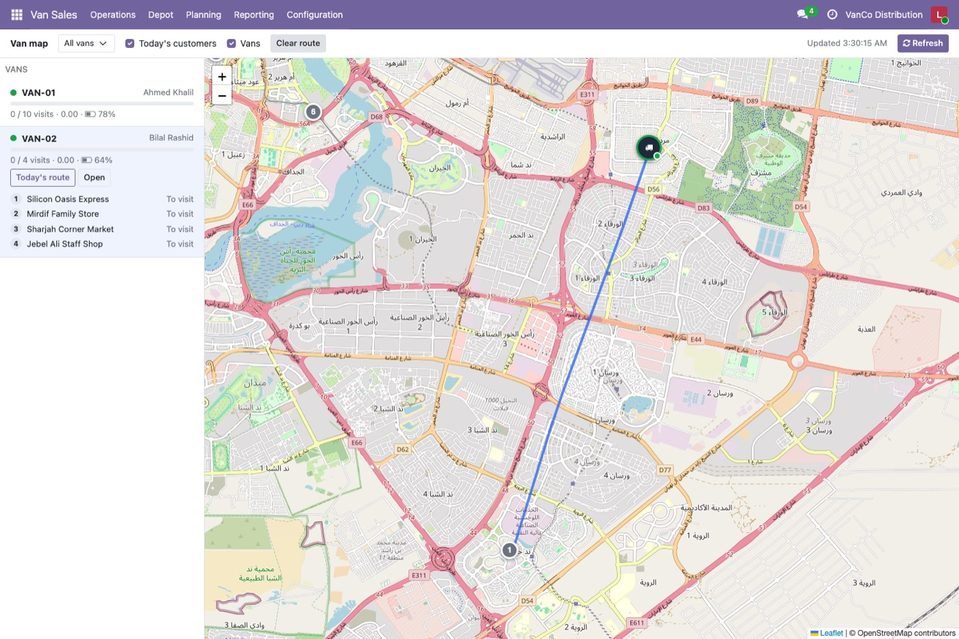Toggle the Vans checkbox
Screen dimensions: 959x639
pyautogui.click(x=231, y=43)
